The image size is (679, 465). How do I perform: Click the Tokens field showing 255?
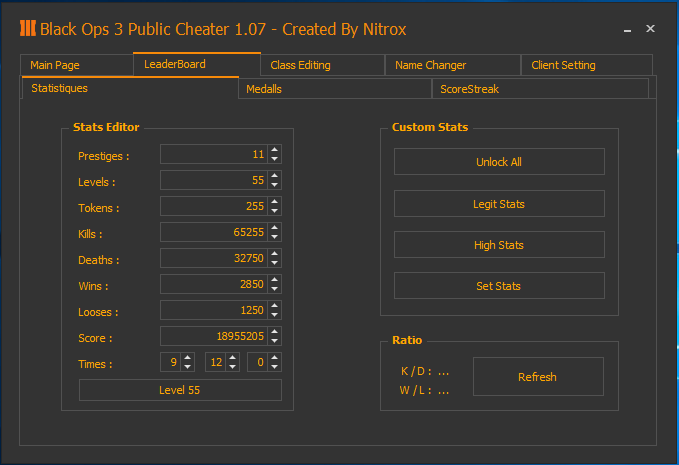tap(214, 206)
